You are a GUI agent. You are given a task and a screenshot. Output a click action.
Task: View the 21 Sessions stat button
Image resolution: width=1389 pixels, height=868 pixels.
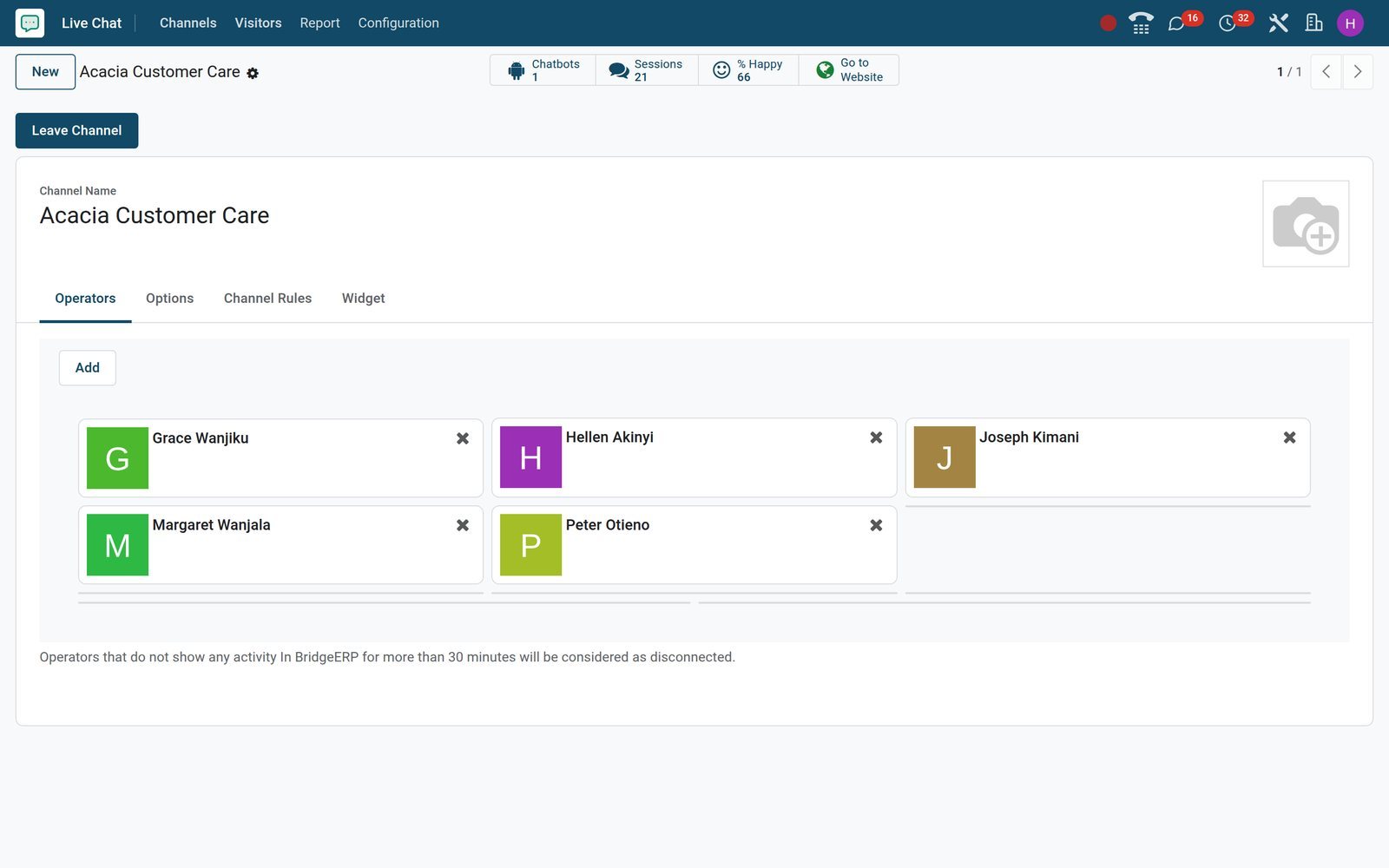pyautogui.click(x=647, y=70)
